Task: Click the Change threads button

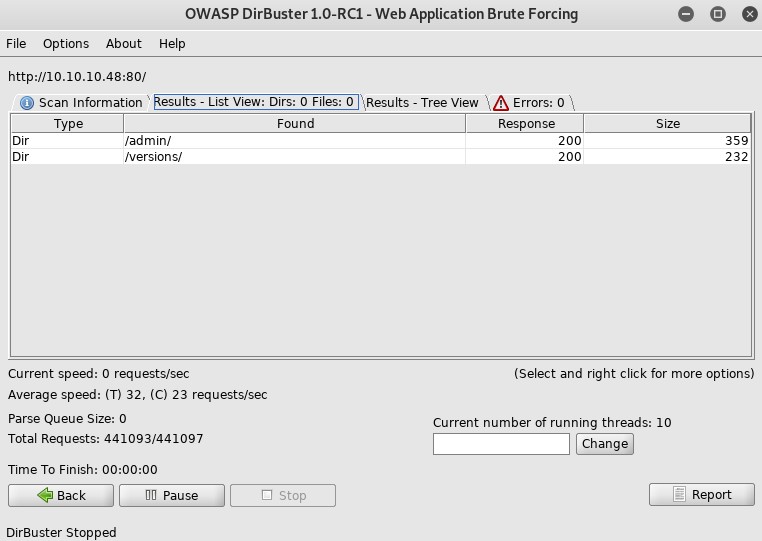Action: [605, 444]
